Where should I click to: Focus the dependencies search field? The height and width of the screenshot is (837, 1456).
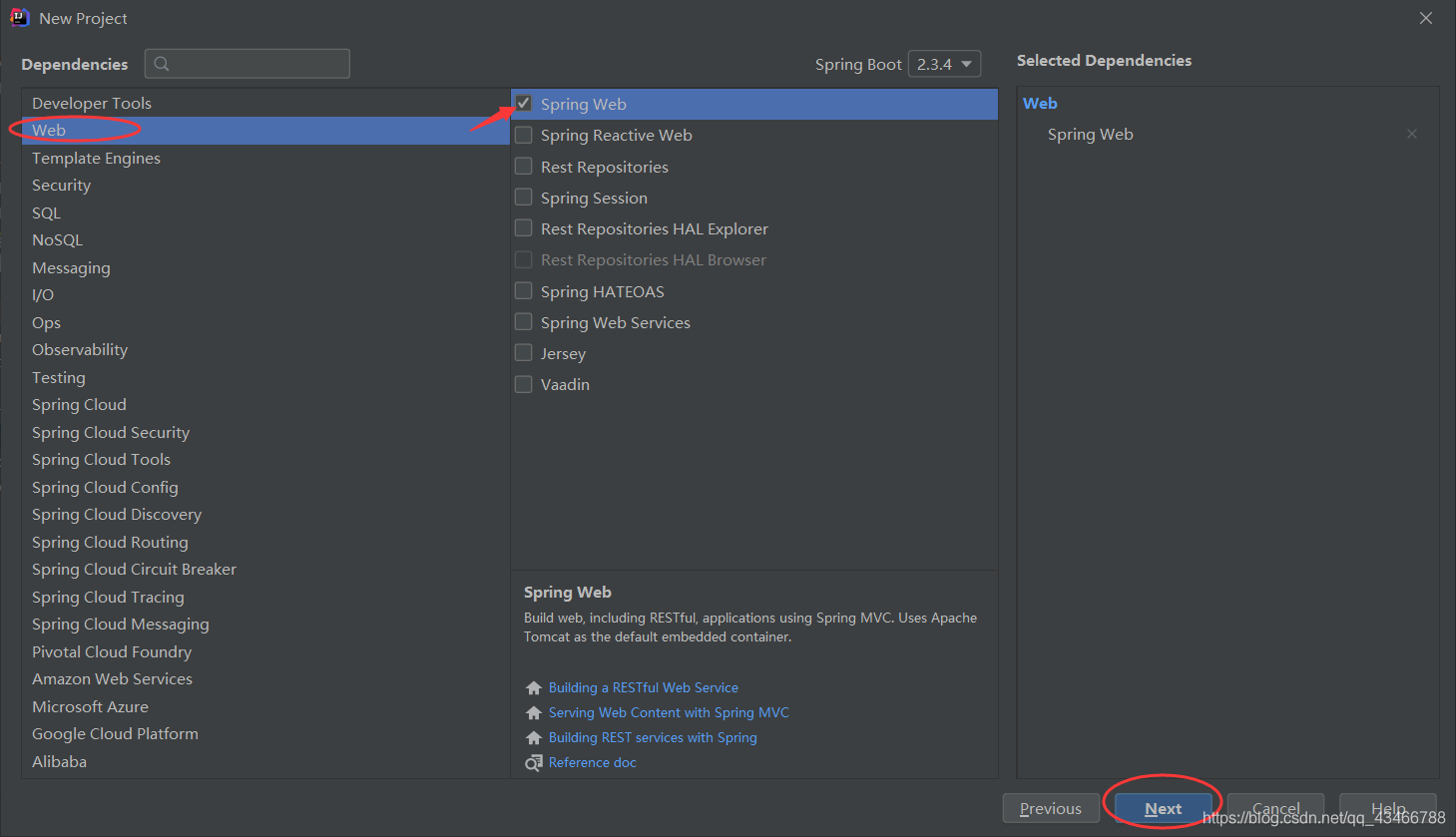click(x=247, y=64)
